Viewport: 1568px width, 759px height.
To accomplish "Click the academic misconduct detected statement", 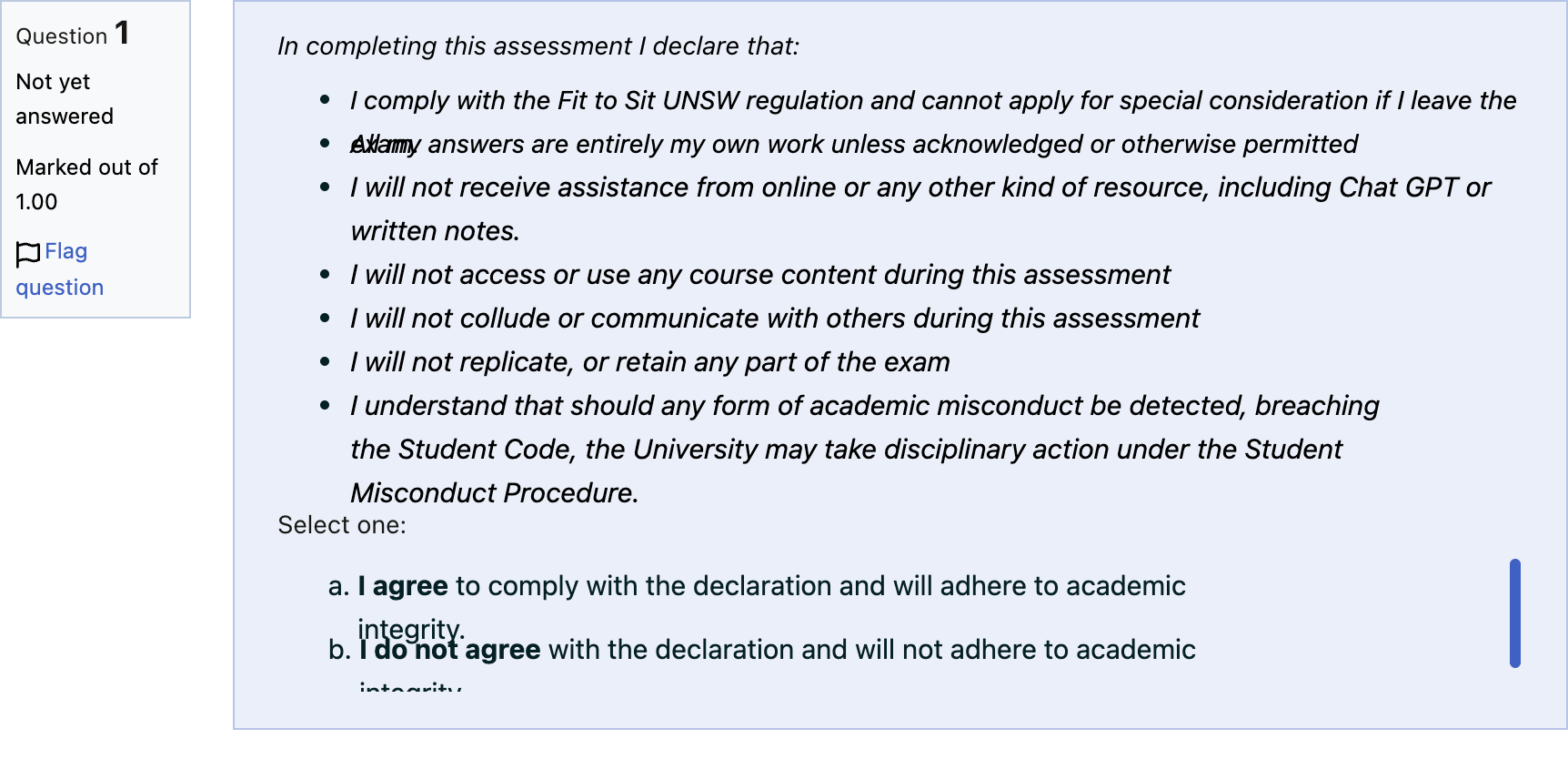I will click(865, 450).
